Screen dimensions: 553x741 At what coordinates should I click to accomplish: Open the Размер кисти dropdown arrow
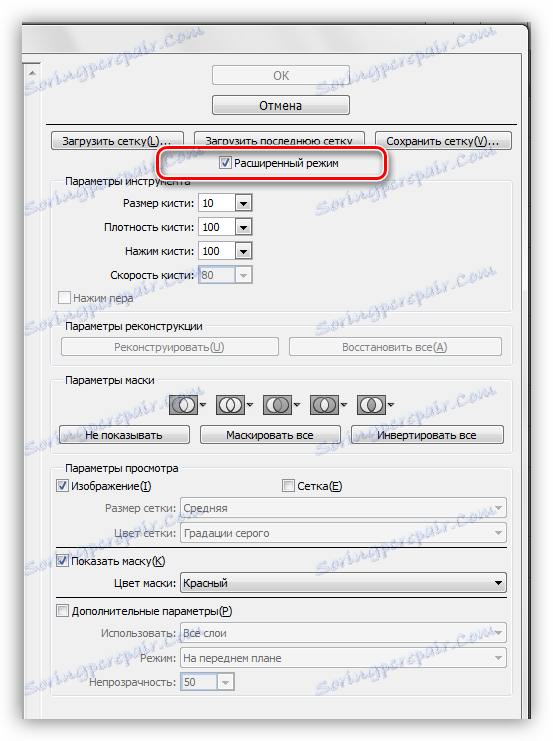click(243, 203)
